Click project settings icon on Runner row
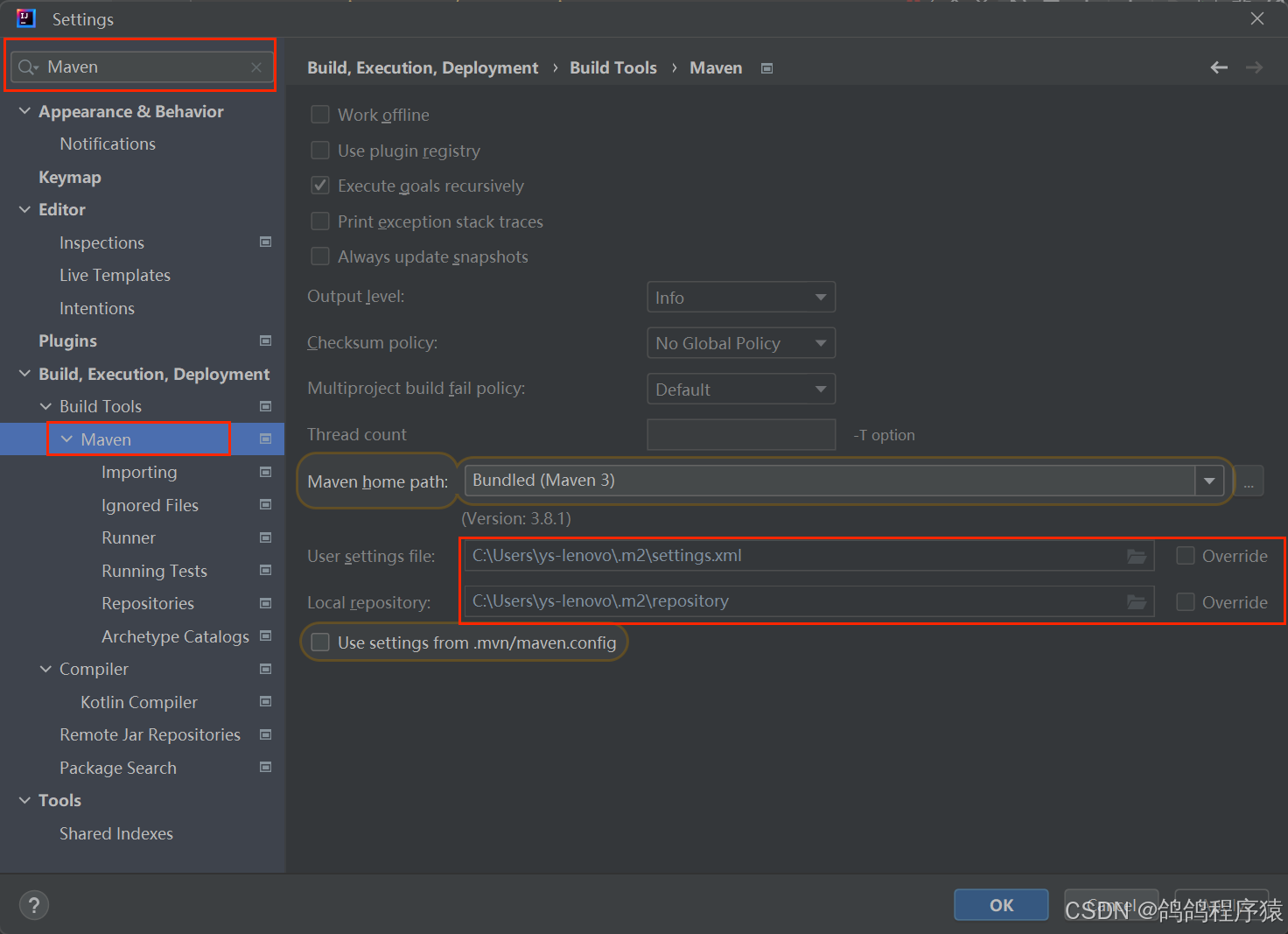The height and width of the screenshot is (934, 1288). click(x=266, y=537)
